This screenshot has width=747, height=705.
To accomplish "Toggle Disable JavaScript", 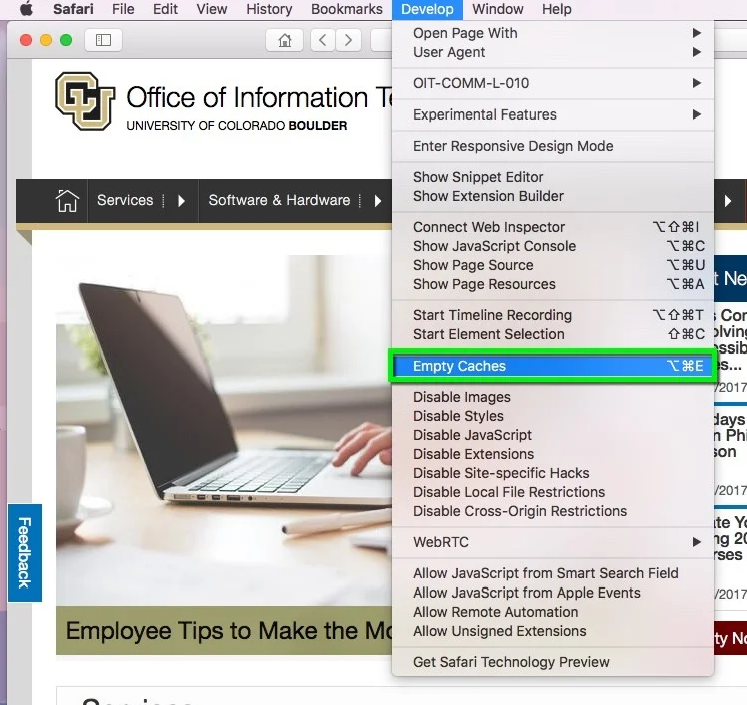I will [553, 435].
